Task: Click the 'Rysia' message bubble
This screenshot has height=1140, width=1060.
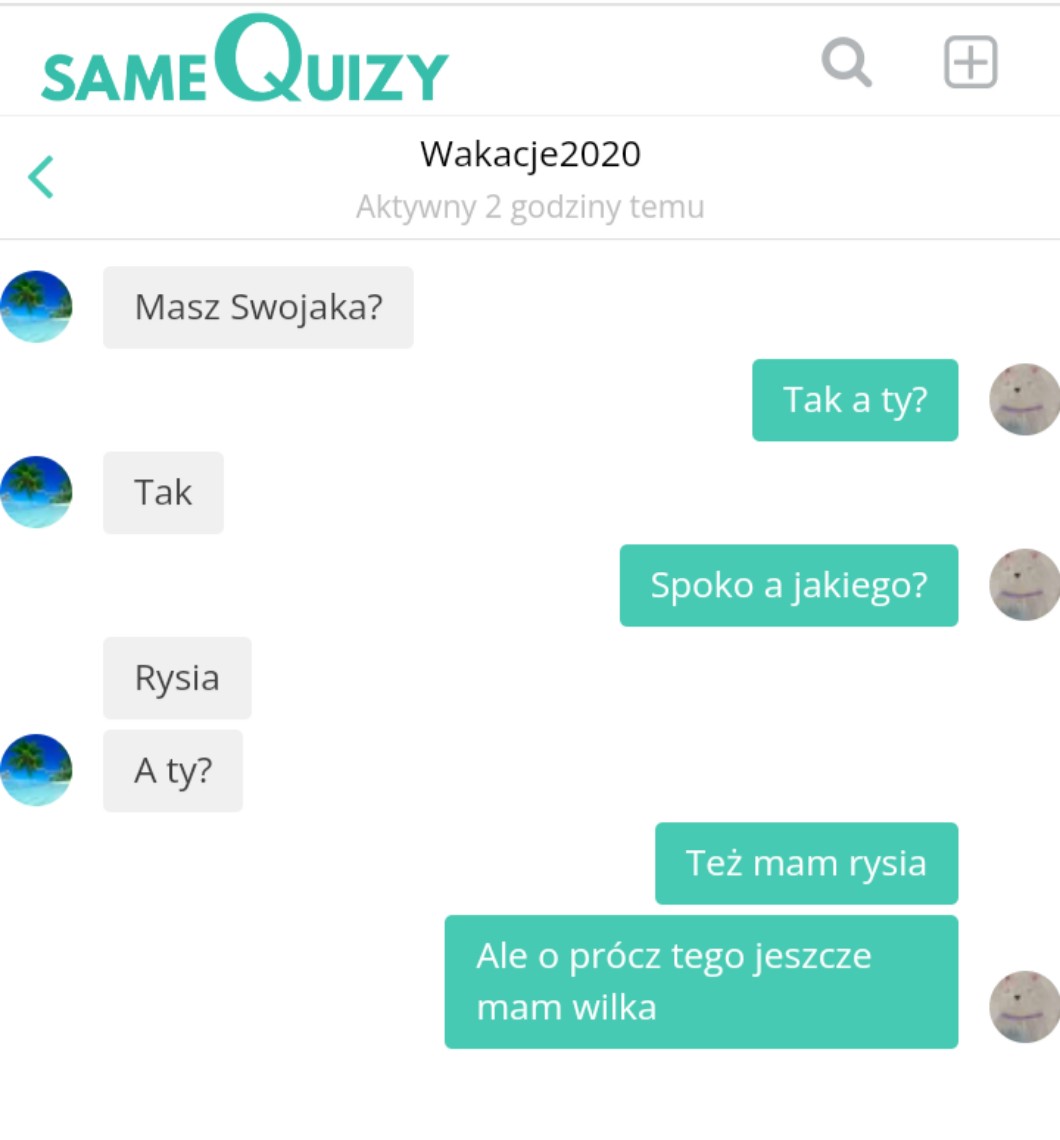Action: click(177, 678)
